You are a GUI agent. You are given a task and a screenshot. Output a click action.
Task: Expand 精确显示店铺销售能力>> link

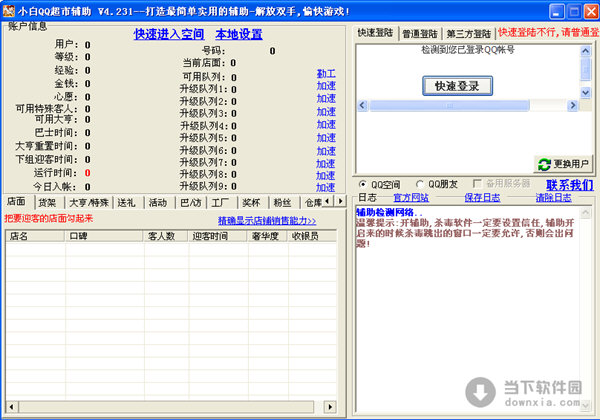click(x=267, y=220)
